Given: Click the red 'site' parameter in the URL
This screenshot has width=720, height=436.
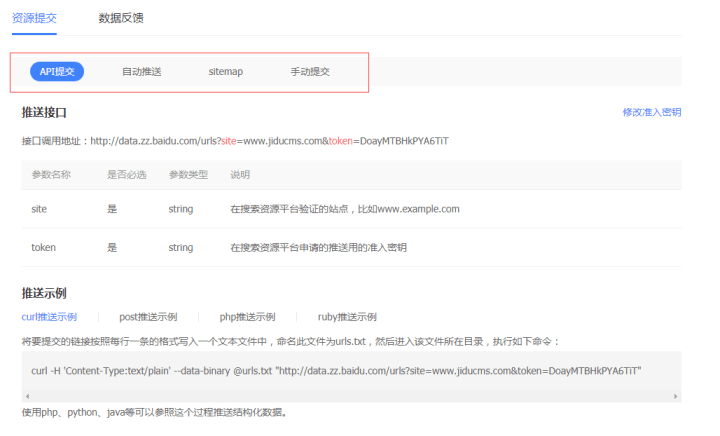Looking at the screenshot, I should click(229, 141).
